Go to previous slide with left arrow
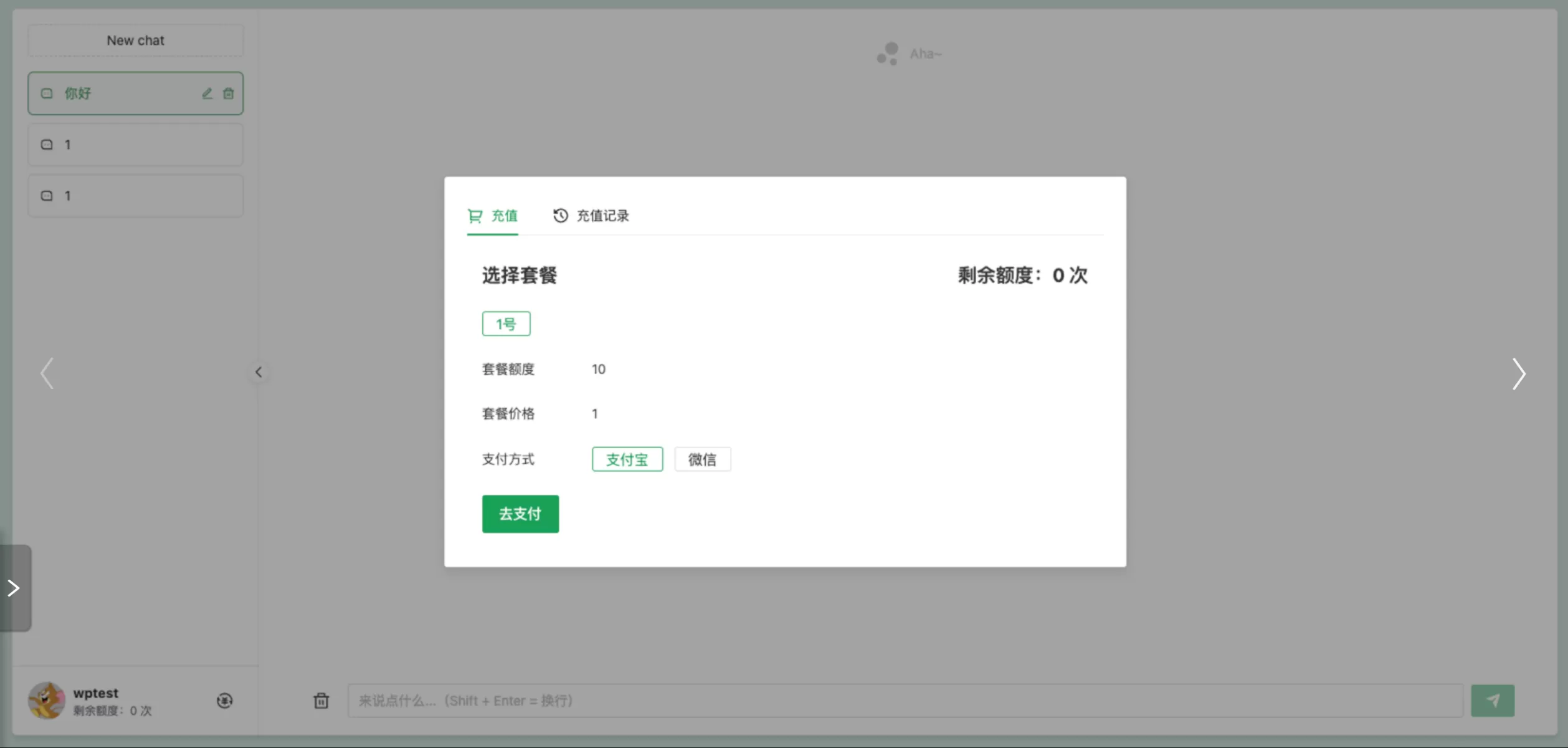This screenshot has height=748, width=1568. pyautogui.click(x=47, y=374)
